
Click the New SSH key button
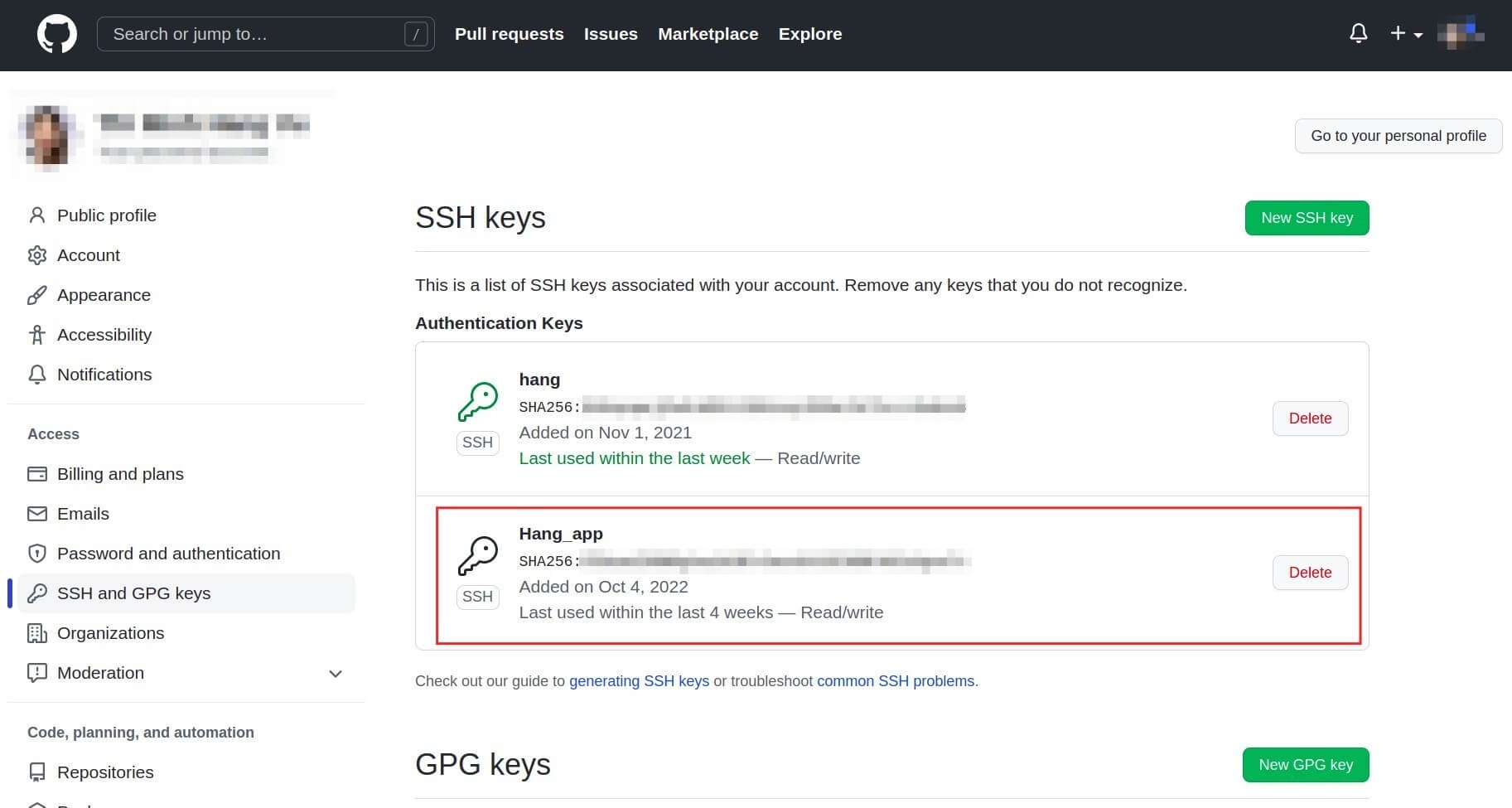pos(1307,218)
